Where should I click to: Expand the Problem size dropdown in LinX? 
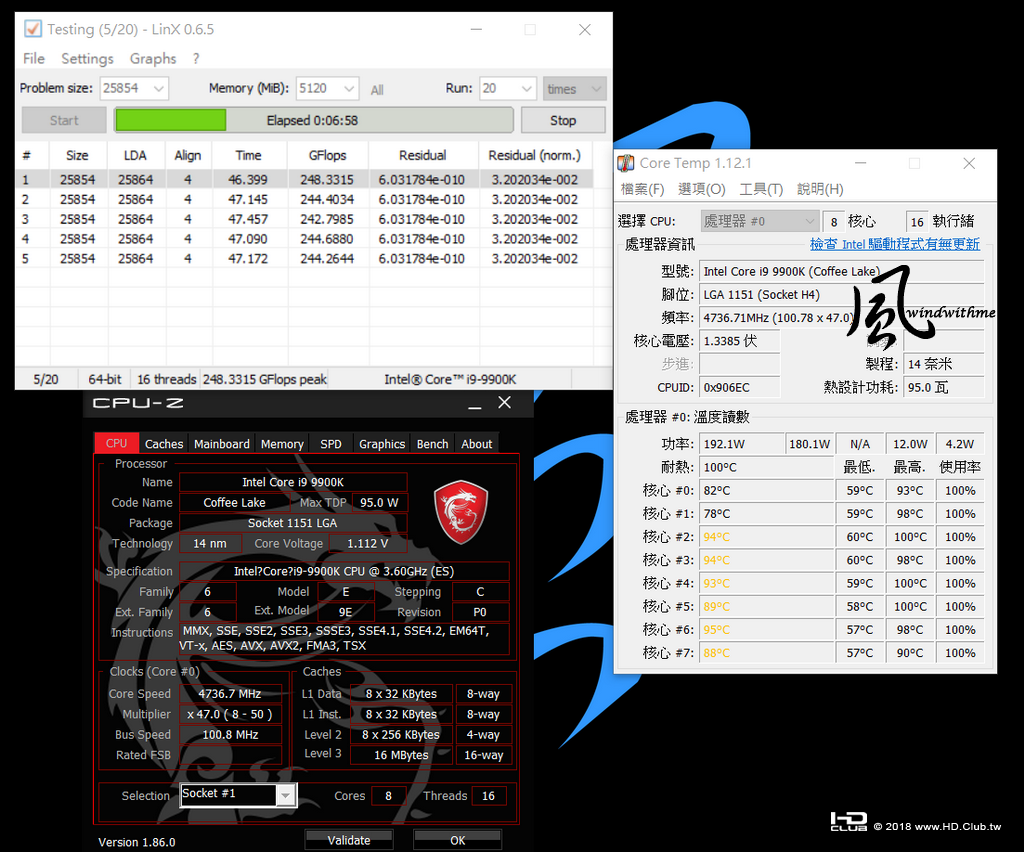point(159,89)
